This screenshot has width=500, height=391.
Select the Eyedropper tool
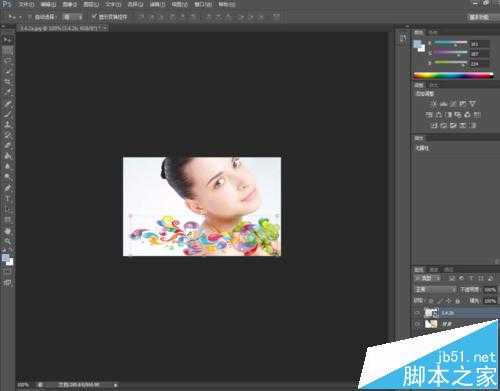point(7,92)
